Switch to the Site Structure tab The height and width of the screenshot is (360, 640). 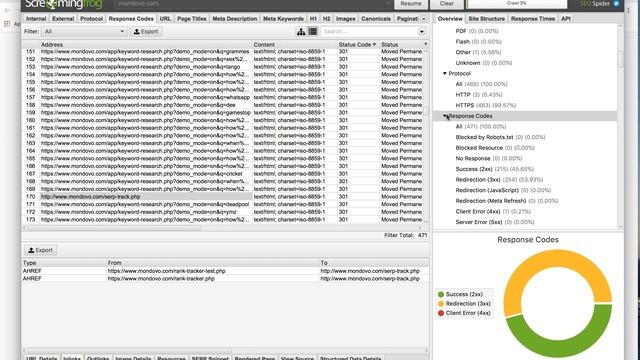pos(487,19)
